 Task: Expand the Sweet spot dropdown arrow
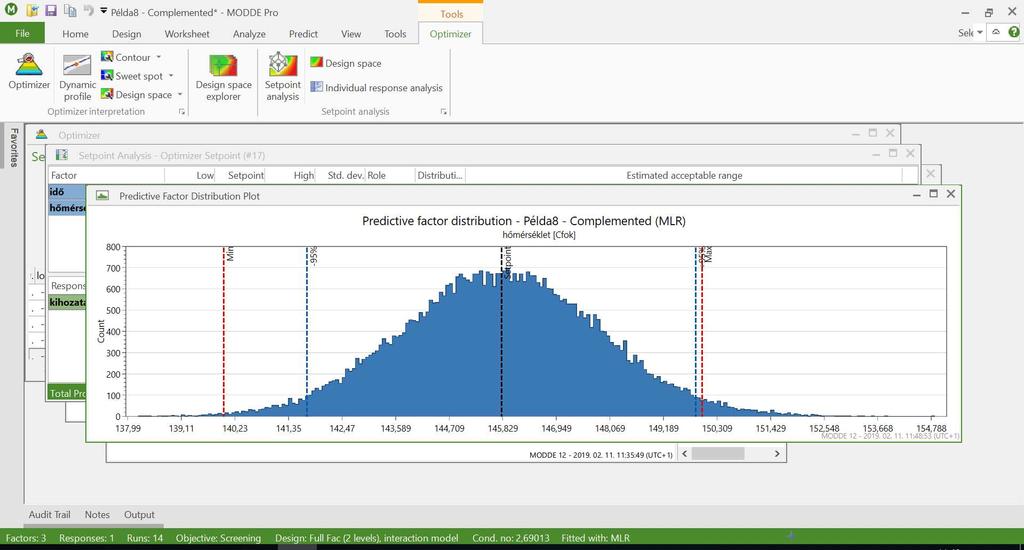click(x=171, y=76)
